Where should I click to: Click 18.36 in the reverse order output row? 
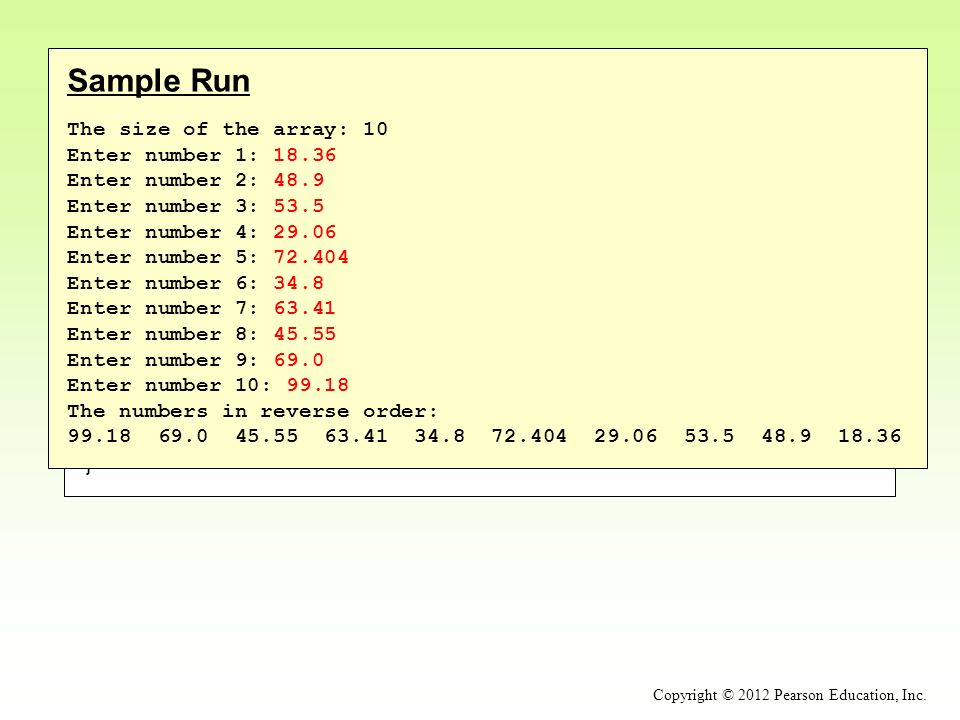click(x=870, y=436)
